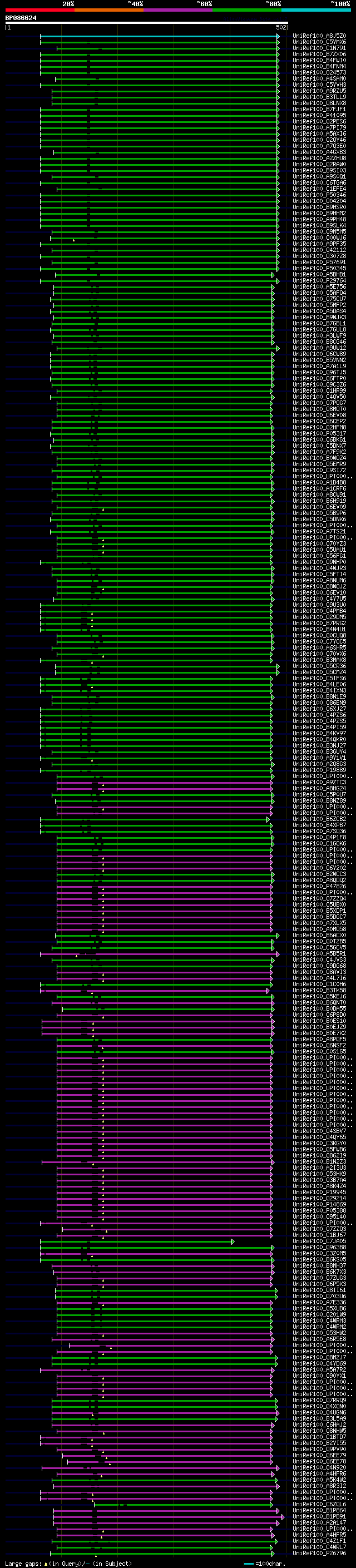The width and height of the screenshot is (356, 1568).
Task: Select hit label UniRef100_C7YQC5
Action: pyautogui.click(x=319, y=641)
